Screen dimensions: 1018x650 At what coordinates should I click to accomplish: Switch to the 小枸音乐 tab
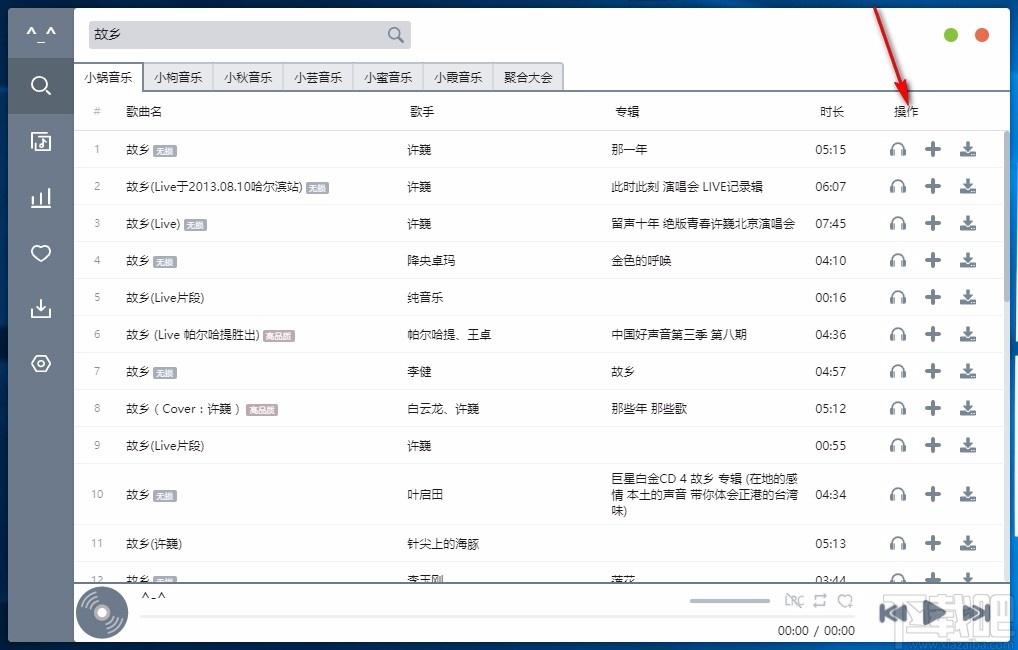pos(178,77)
